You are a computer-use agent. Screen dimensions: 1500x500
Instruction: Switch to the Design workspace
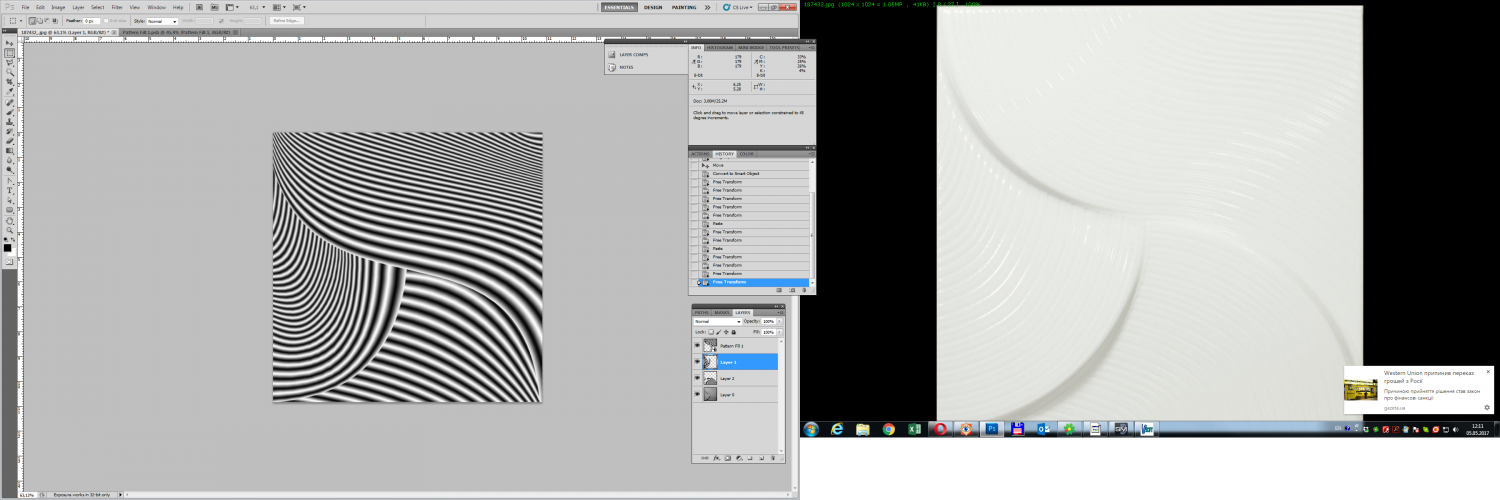pos(653,7)
